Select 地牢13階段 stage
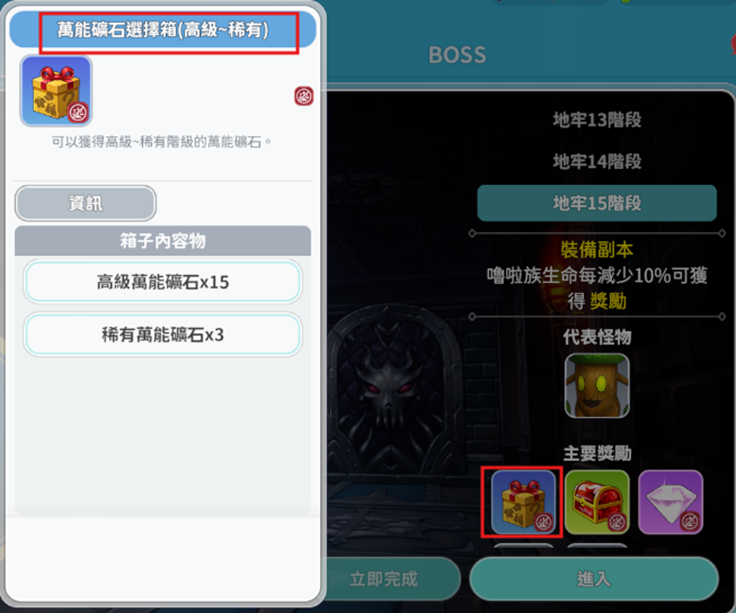 pos(597,120)
